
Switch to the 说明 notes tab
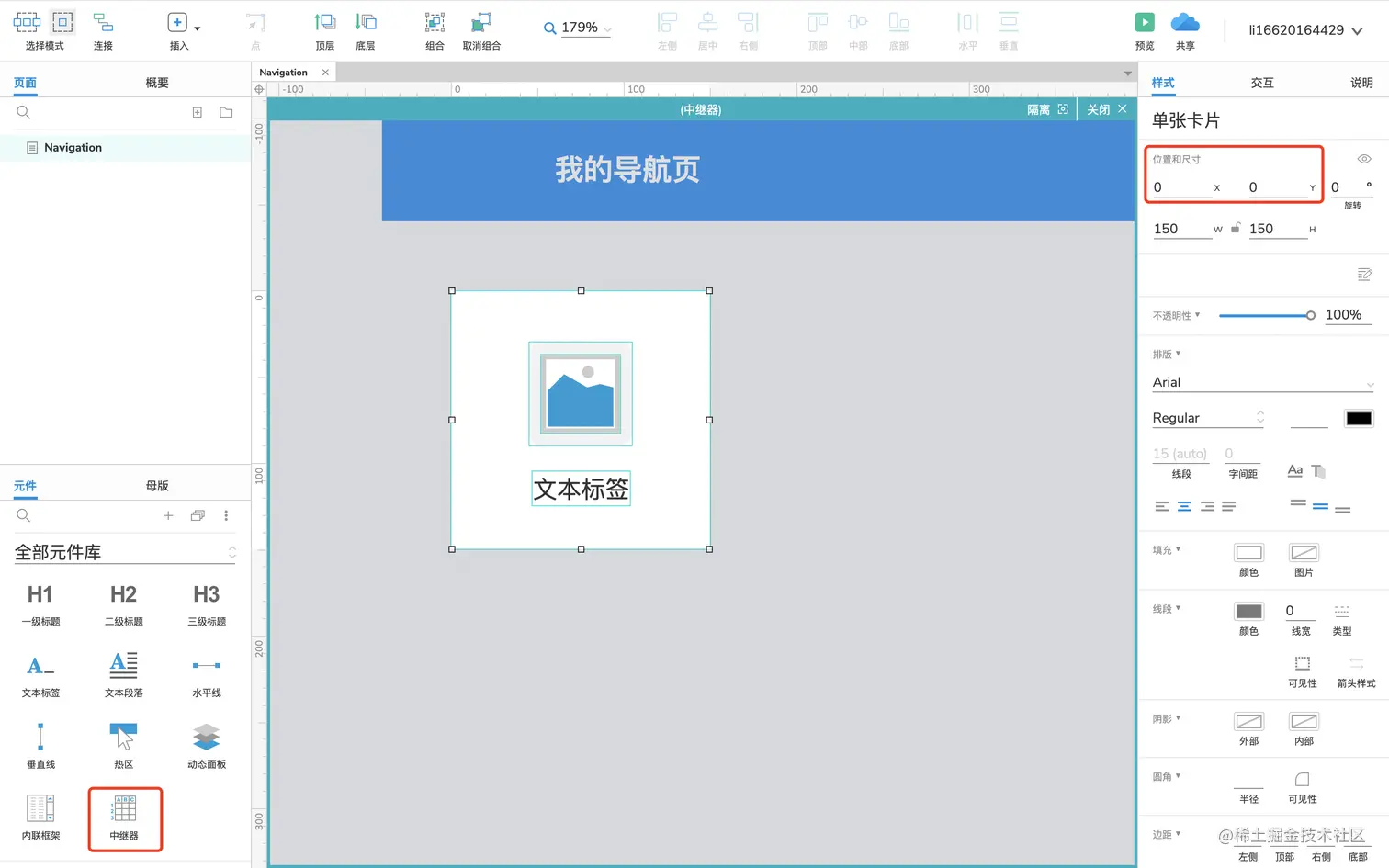1361,83
